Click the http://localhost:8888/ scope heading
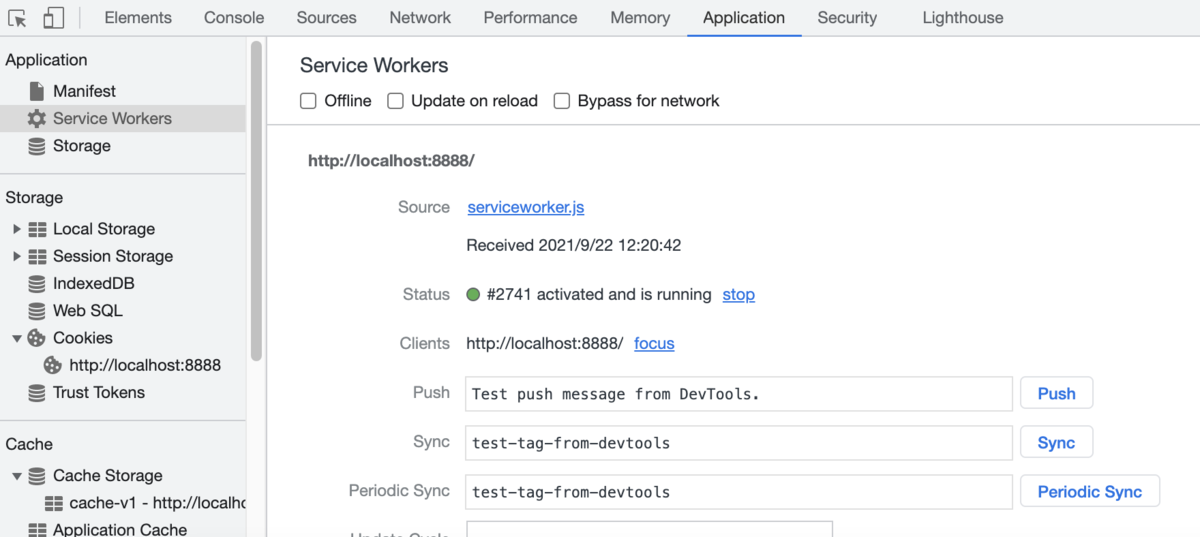 point(391,160)
